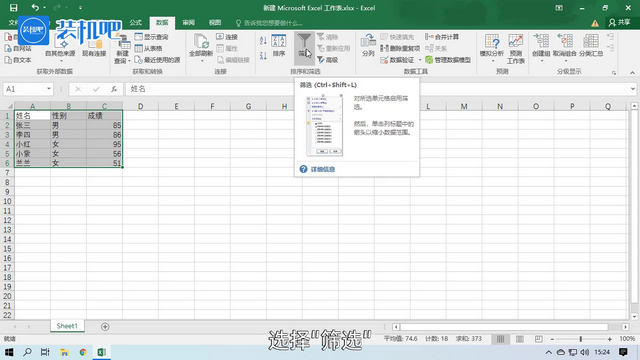Click the Tell Me search box

click(269, 23)
